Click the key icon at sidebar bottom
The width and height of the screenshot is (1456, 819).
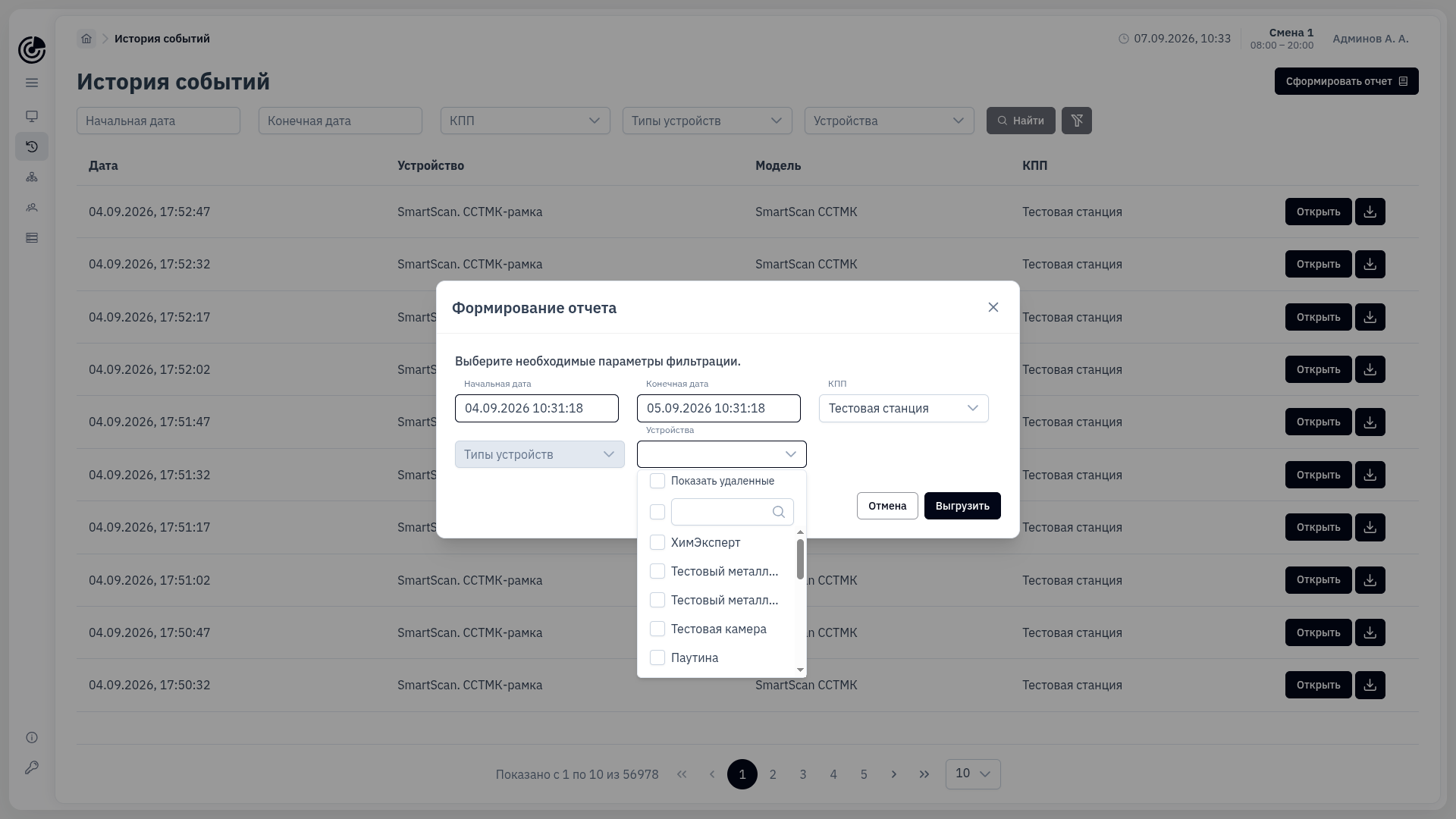coord(32,768)
